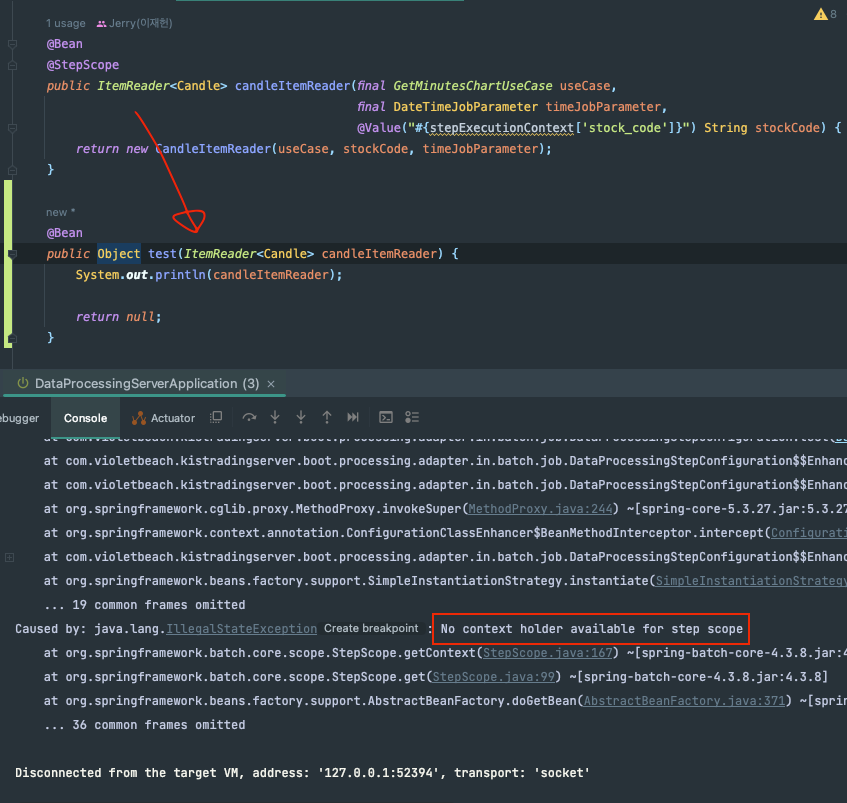
Task: Click the 'Disconnected from the target VM' console line
Action: tap(302, 773)
